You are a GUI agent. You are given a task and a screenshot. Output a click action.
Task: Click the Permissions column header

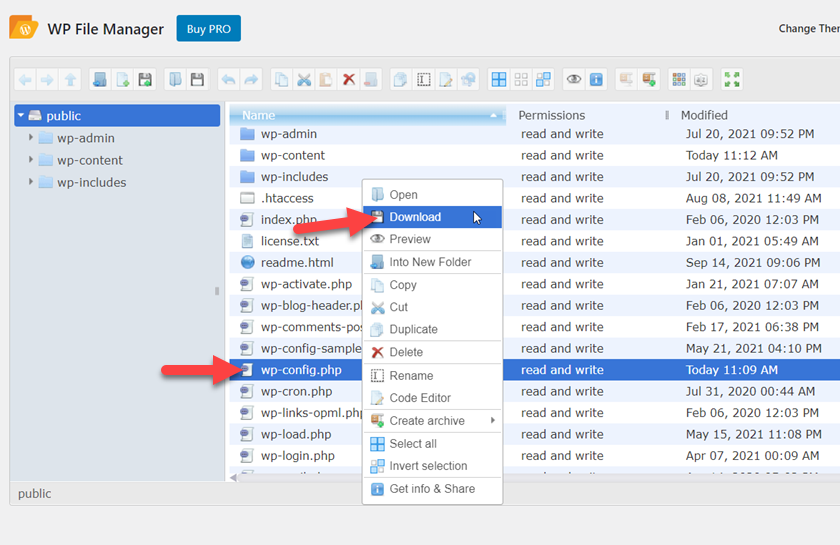click(x=552, y=115)
